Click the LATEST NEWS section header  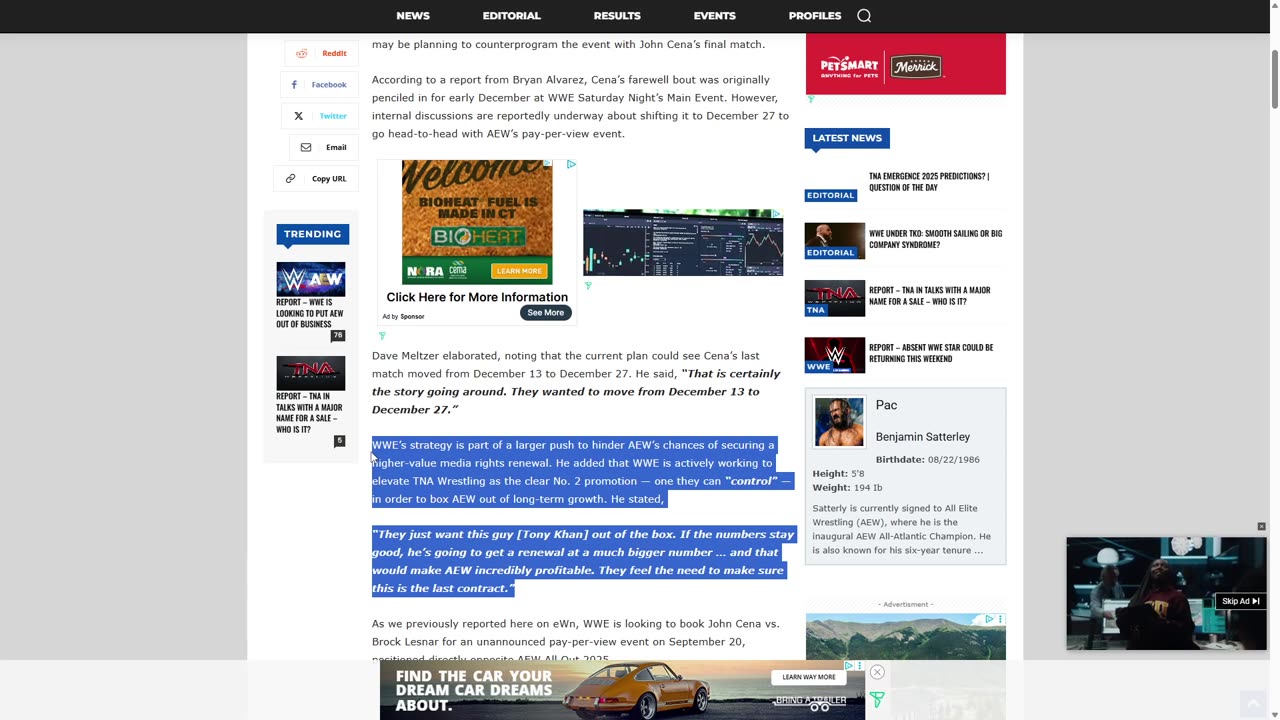coord(847,138)
